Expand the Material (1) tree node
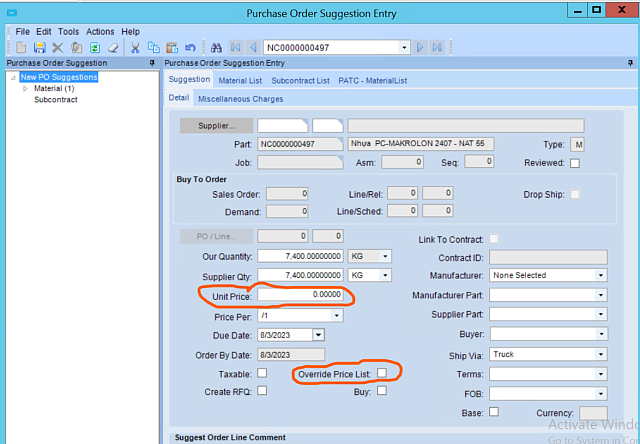This screenshot has width=640, height=444. pyautogui.click(x=25, y=89)
